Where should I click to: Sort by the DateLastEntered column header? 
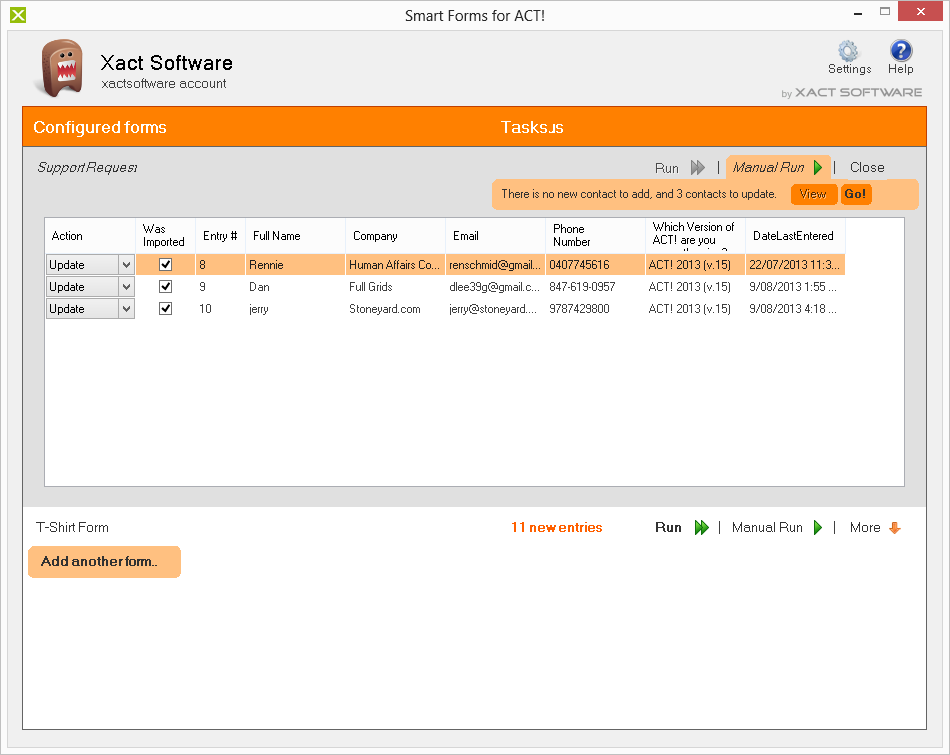[796, 236]
